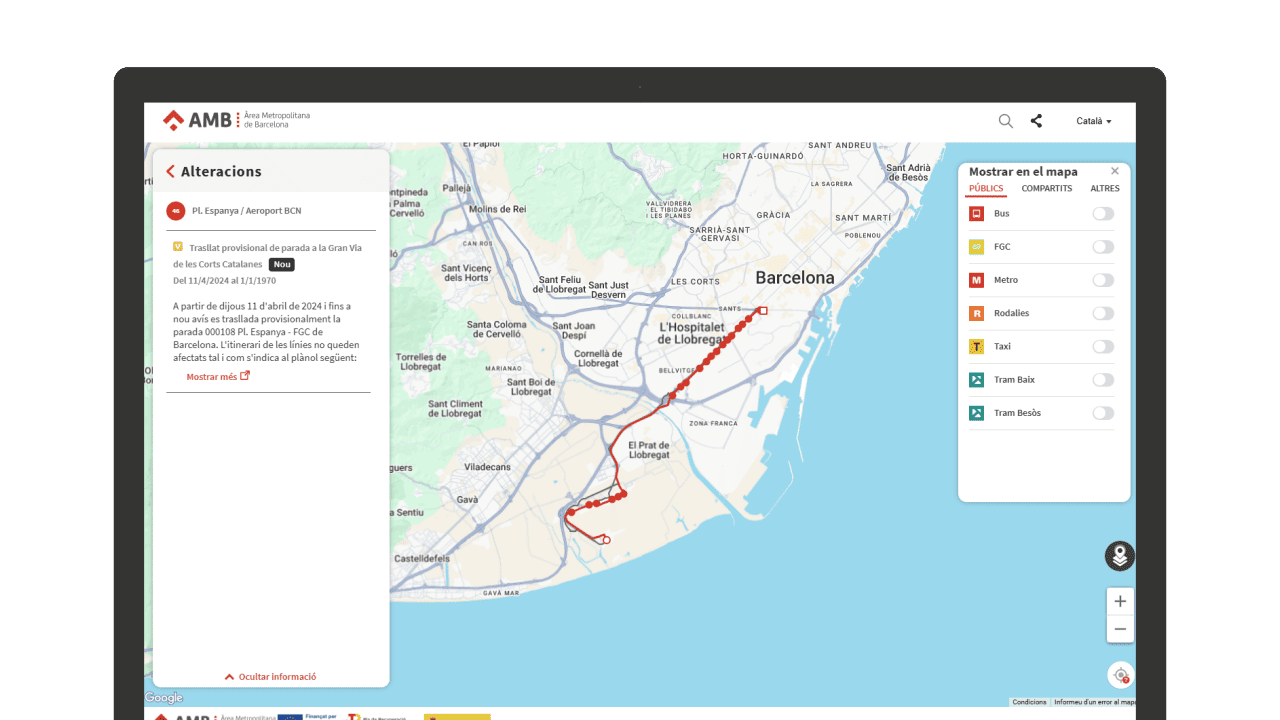Turn on the FGC toggle
The image size is (1280, 720).
(1102, 247)
